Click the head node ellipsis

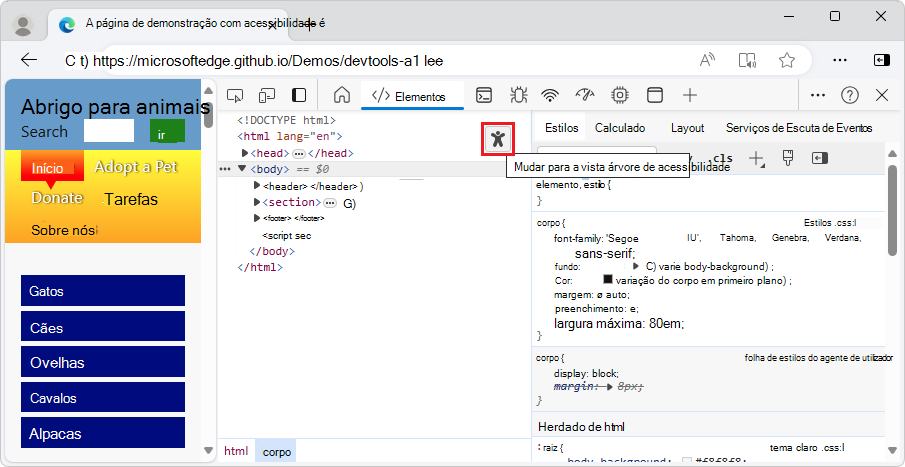(x=298, y=154)
